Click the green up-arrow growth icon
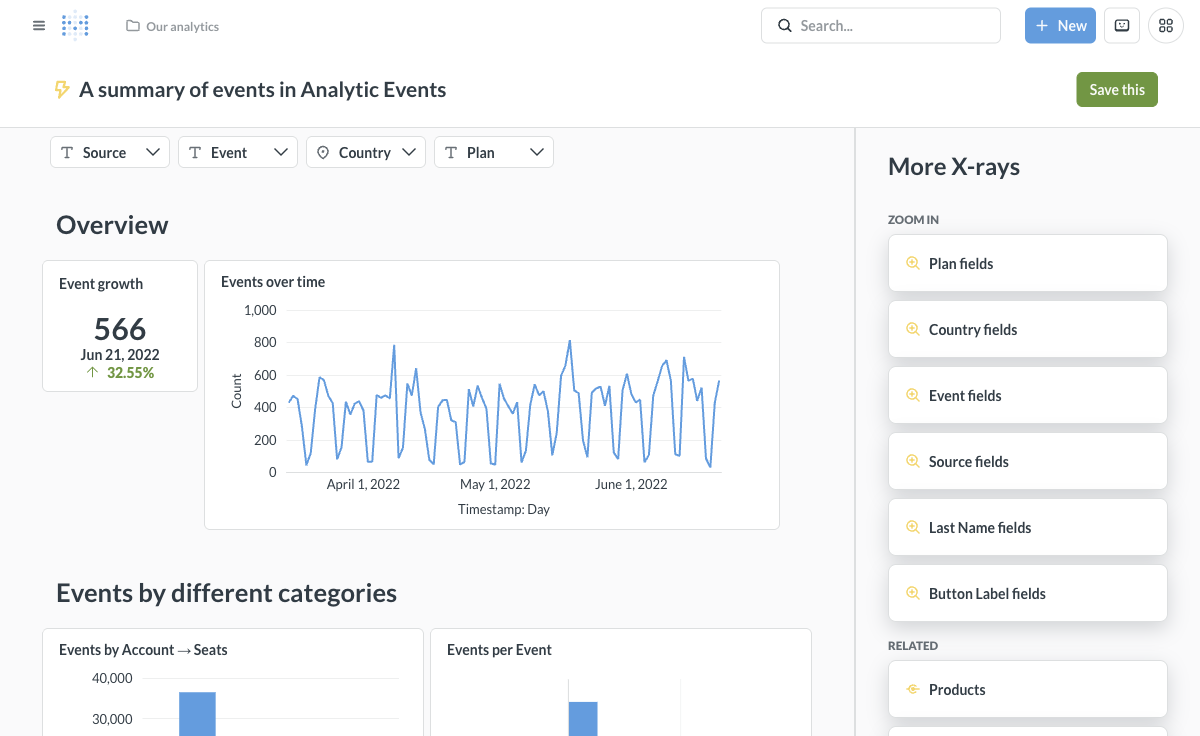 click(93, 372)
